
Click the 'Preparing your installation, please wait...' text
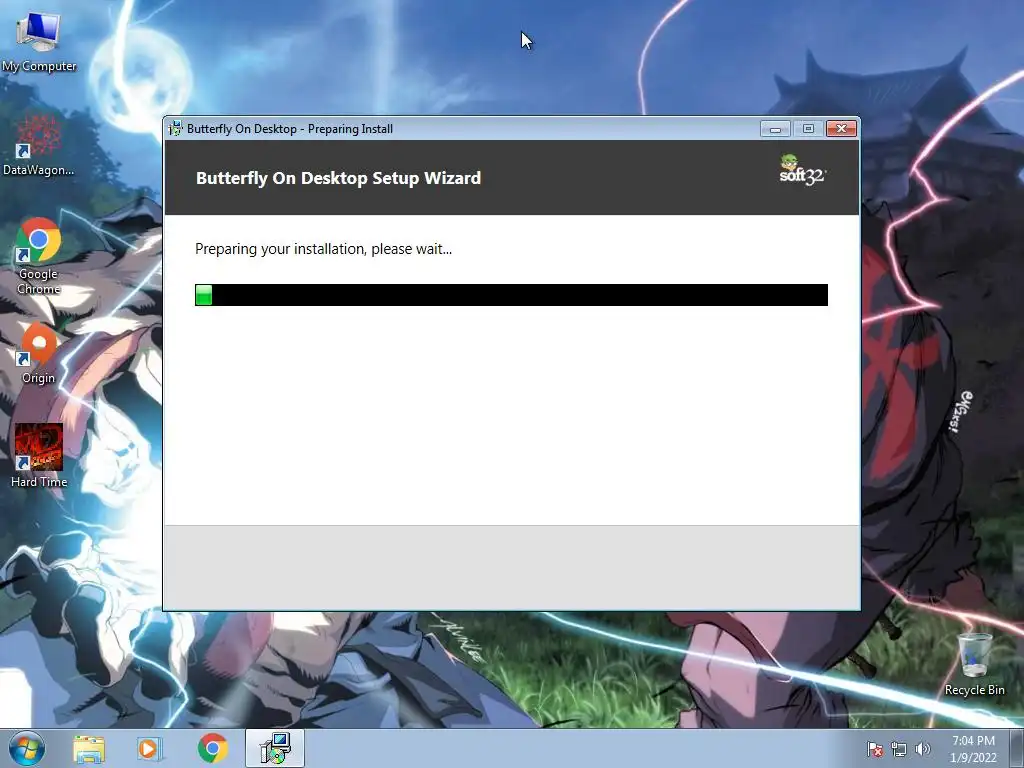pos(323,249)
